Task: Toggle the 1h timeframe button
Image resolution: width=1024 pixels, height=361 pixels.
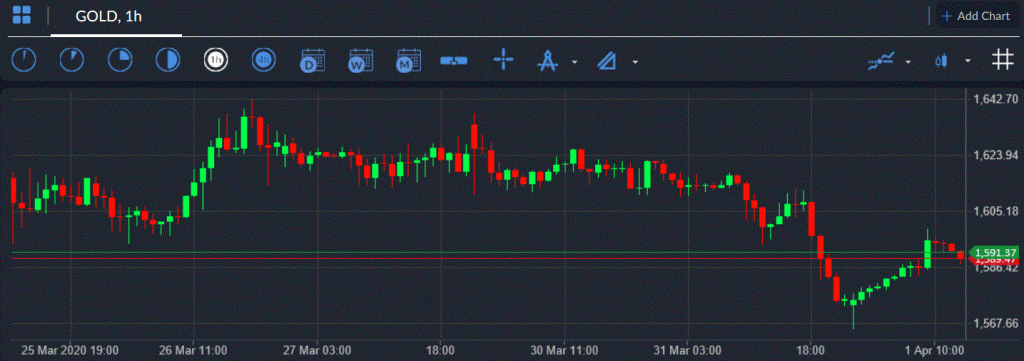Action: click(216, 61)
